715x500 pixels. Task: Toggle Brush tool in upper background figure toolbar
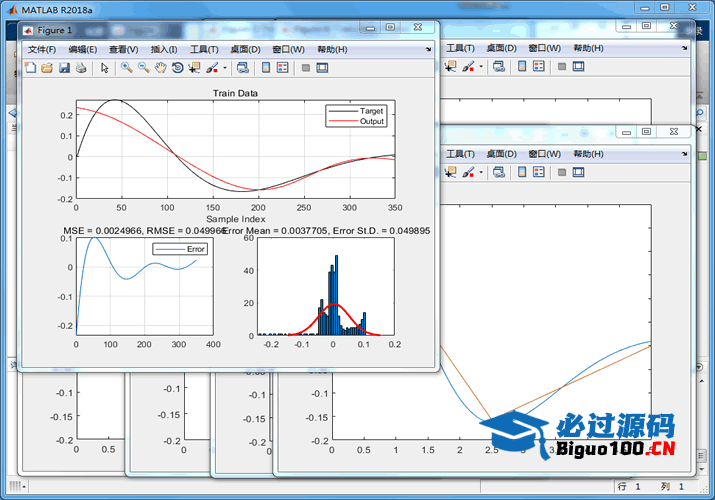point(468,67)
